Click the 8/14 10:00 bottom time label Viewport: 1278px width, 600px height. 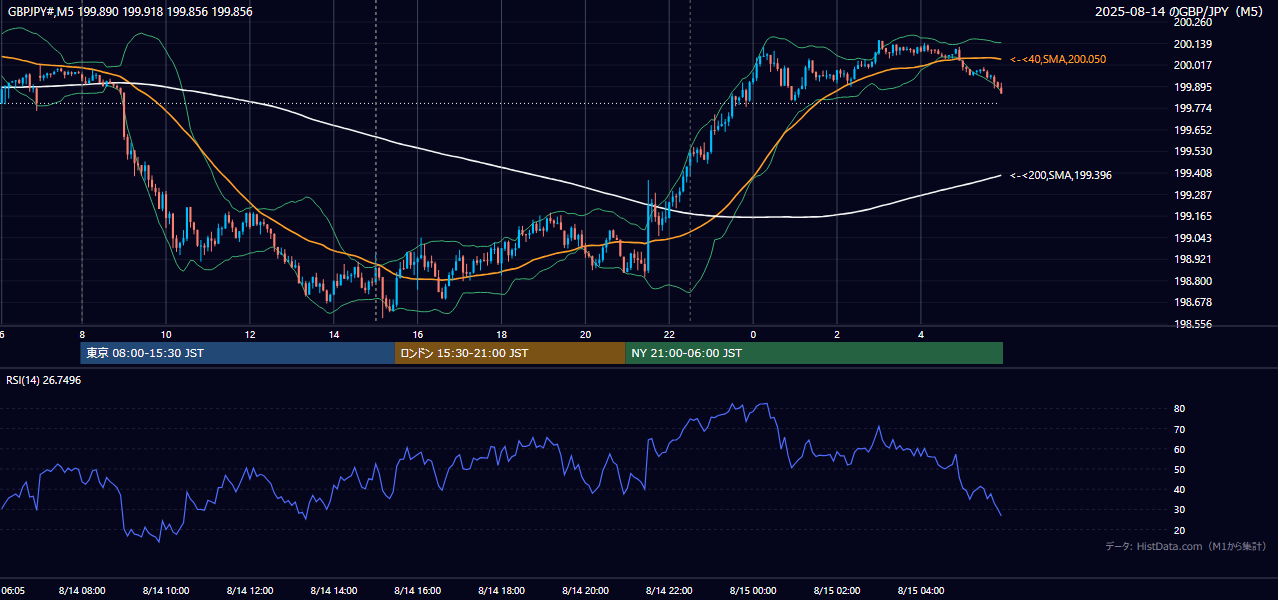[166, 590]
